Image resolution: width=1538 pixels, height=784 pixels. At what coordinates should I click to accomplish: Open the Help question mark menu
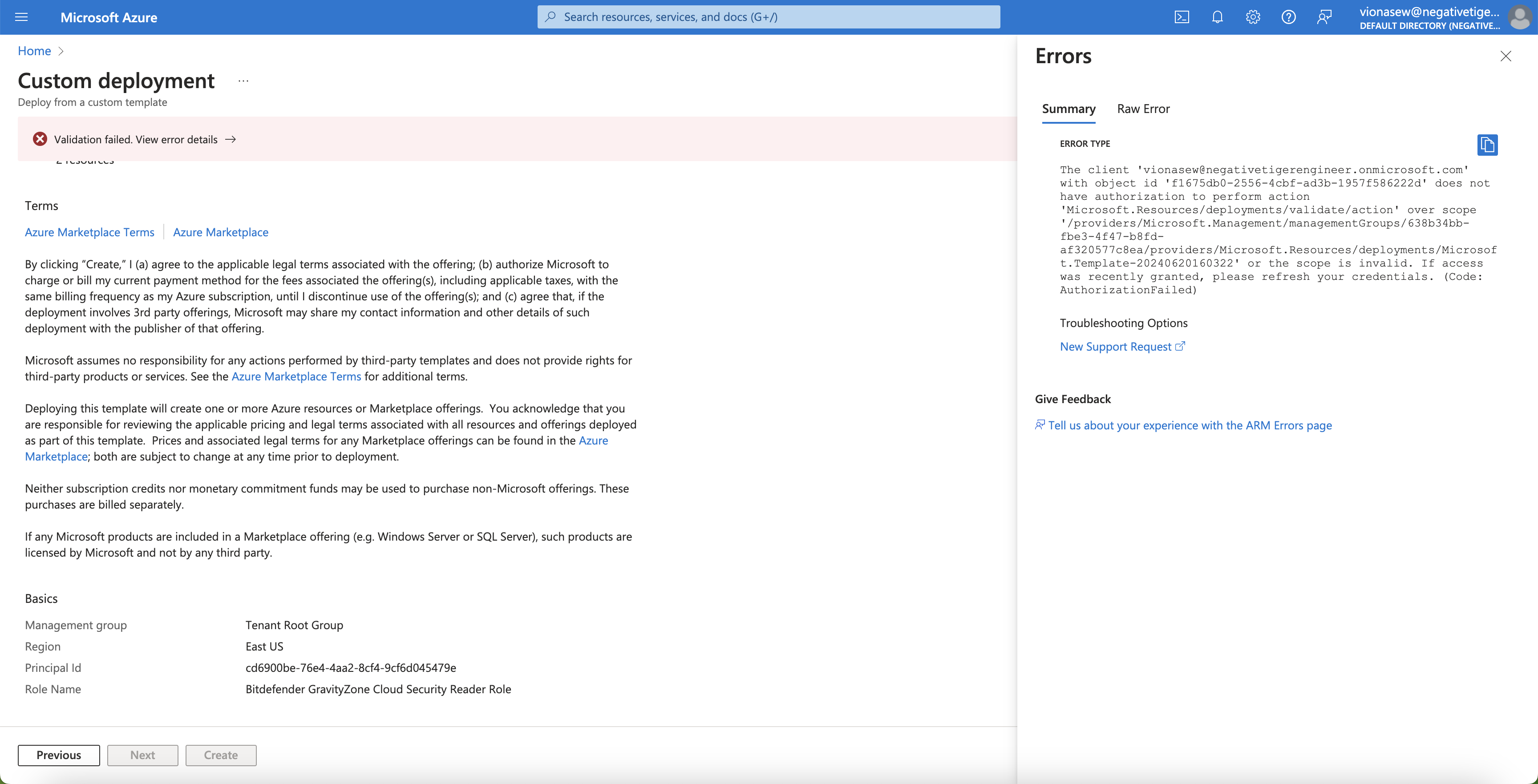1288,17
